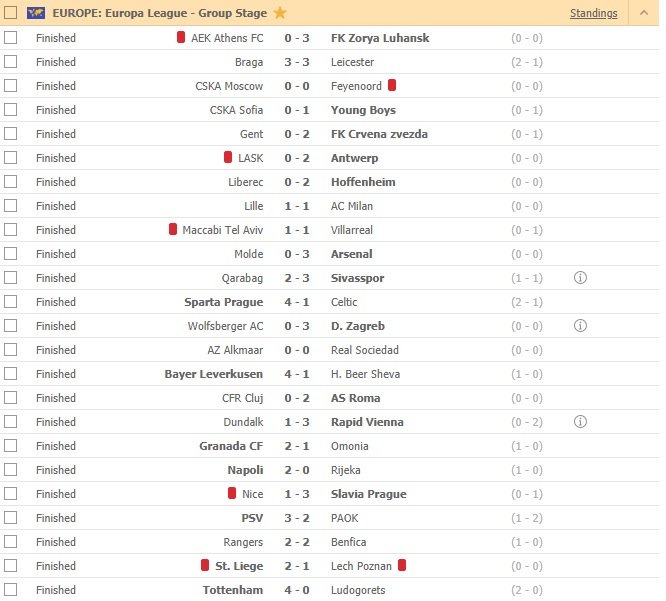This screenshot has height=601, width=666.
Task: Check the Molde vs Arsenal row checkbox
Action: pos(10,254)
